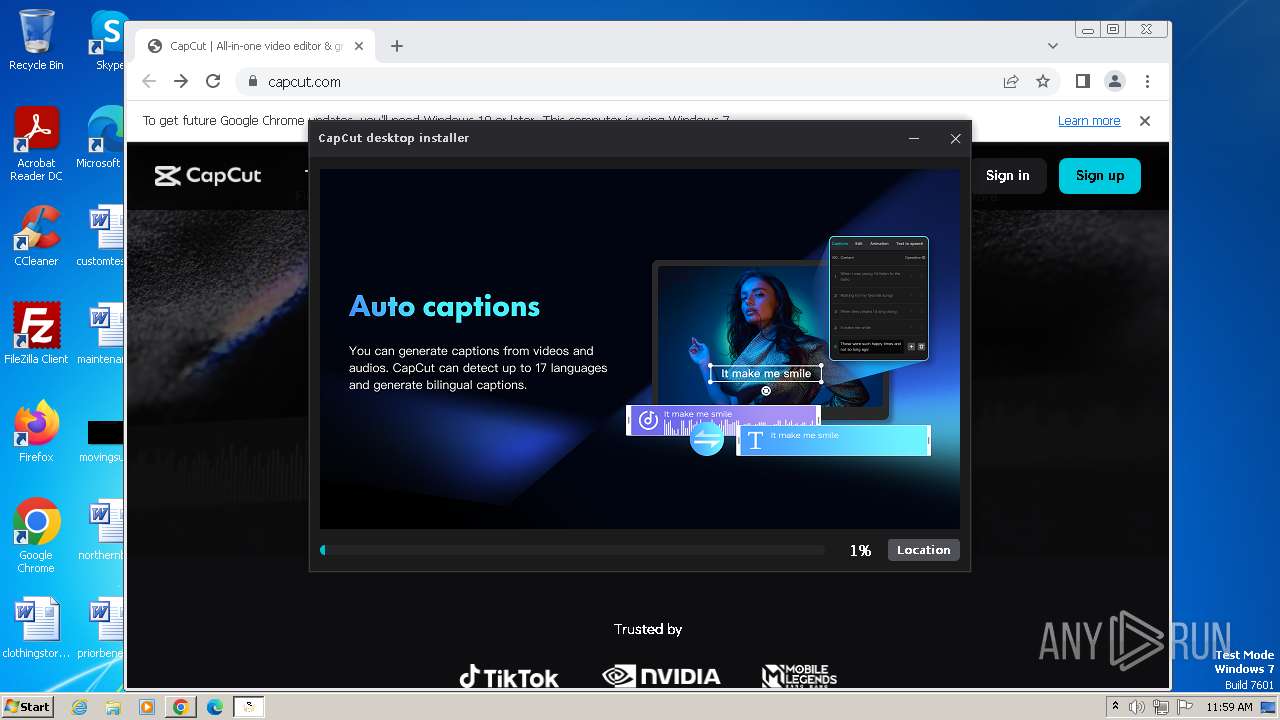
Task: Open Firefox desktop icon
Action: coord(36,432)
